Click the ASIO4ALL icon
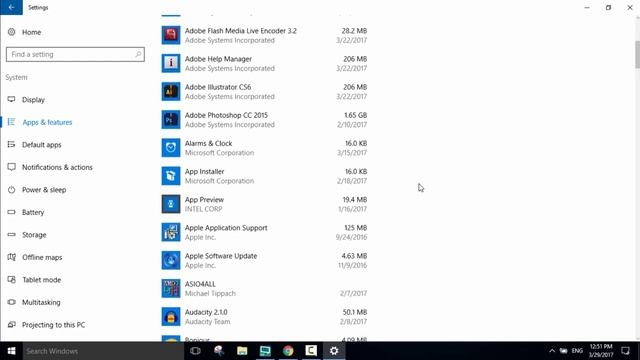The width and height of the screenshot is (640, 360). tap(171, 289)
